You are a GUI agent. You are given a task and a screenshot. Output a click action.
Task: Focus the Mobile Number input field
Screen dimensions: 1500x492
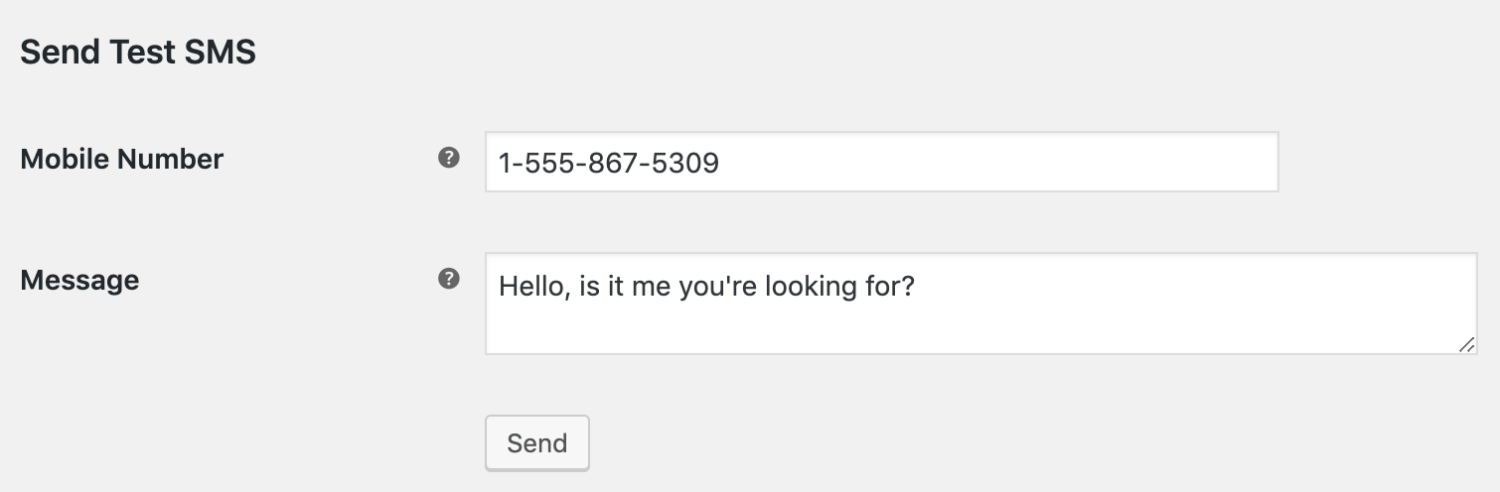pyautogui.click(x=880, y=162)
